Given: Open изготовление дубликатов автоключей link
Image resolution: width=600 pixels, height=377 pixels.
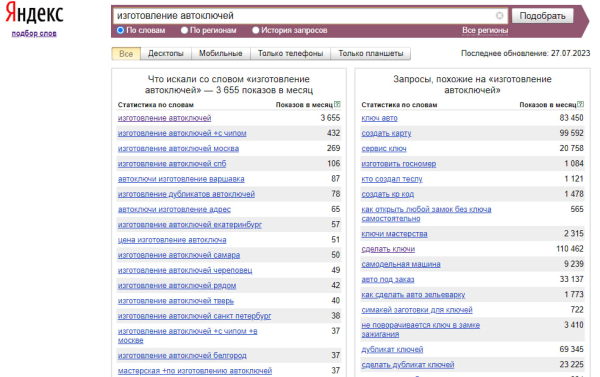Looking at the screenshot, I should point(186,194).
